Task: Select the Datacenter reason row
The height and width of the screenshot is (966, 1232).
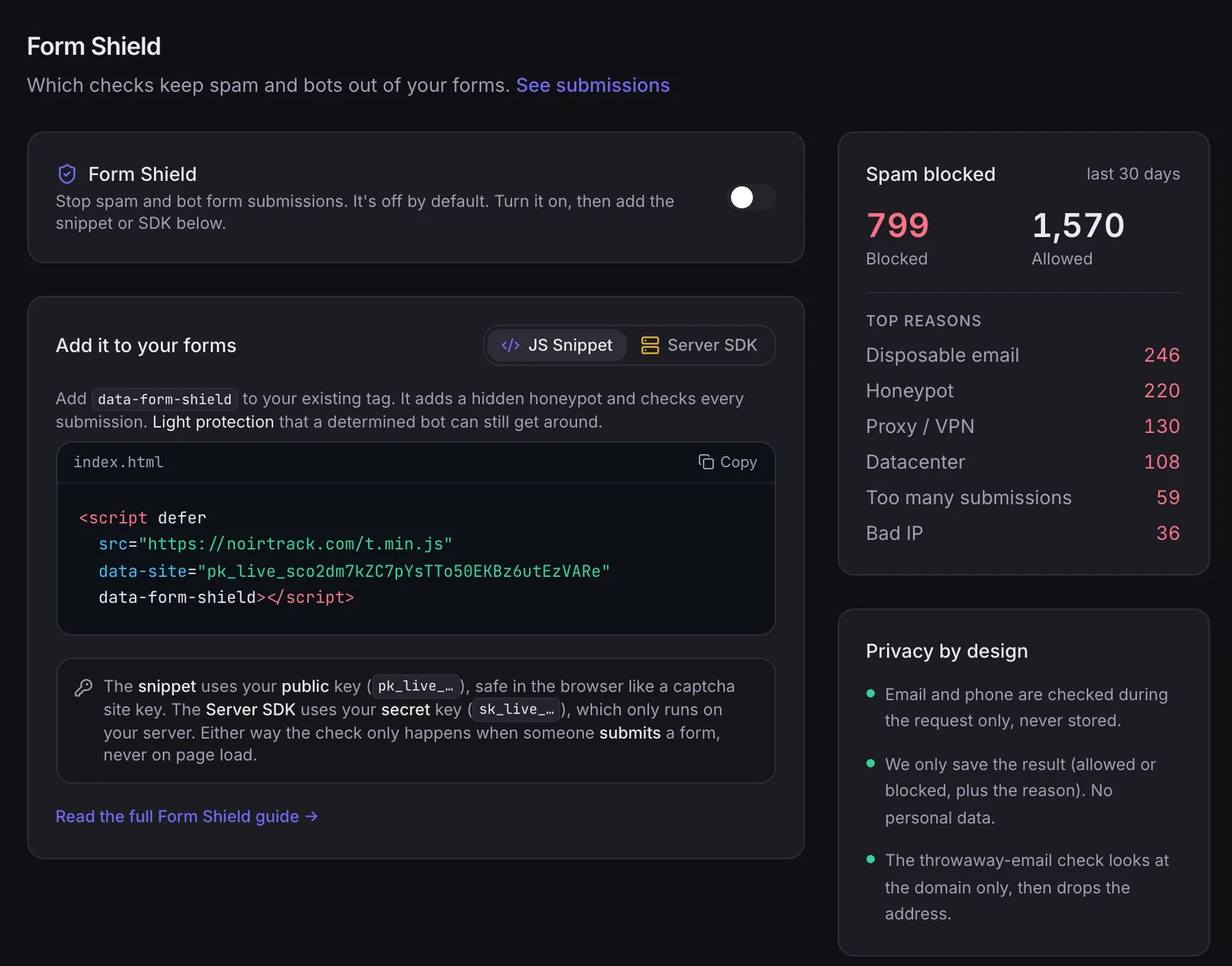Action: point(1023,461)
